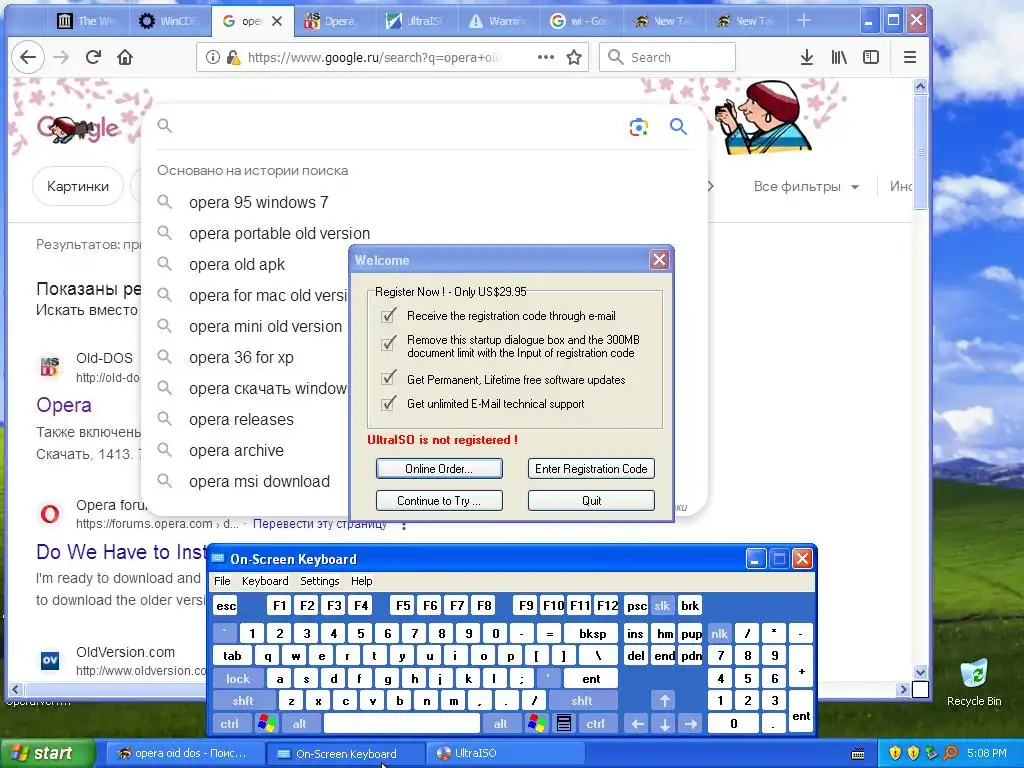Bookmark this page with the star icon
This screenshot has height=768, width=1024.
click(x=574, y=57)
